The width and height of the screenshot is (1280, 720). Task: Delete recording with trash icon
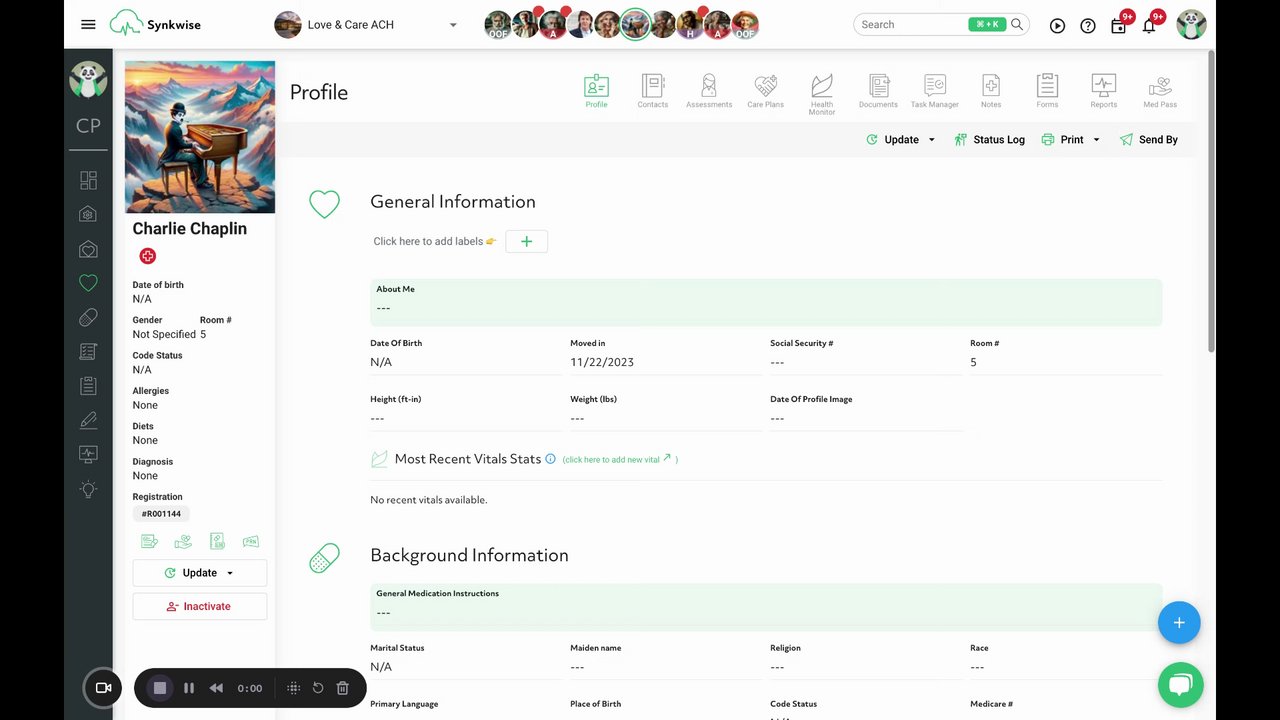click(x=342, y=688)
